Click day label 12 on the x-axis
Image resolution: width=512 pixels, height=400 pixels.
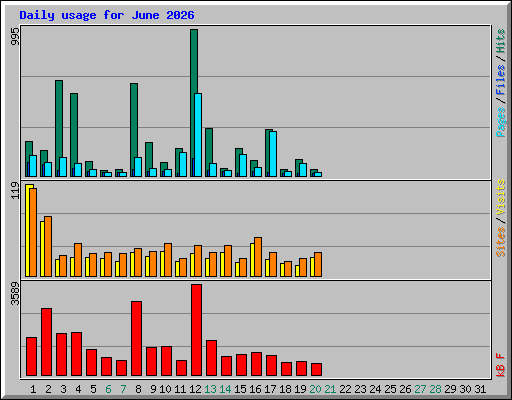tap(195, 389)
